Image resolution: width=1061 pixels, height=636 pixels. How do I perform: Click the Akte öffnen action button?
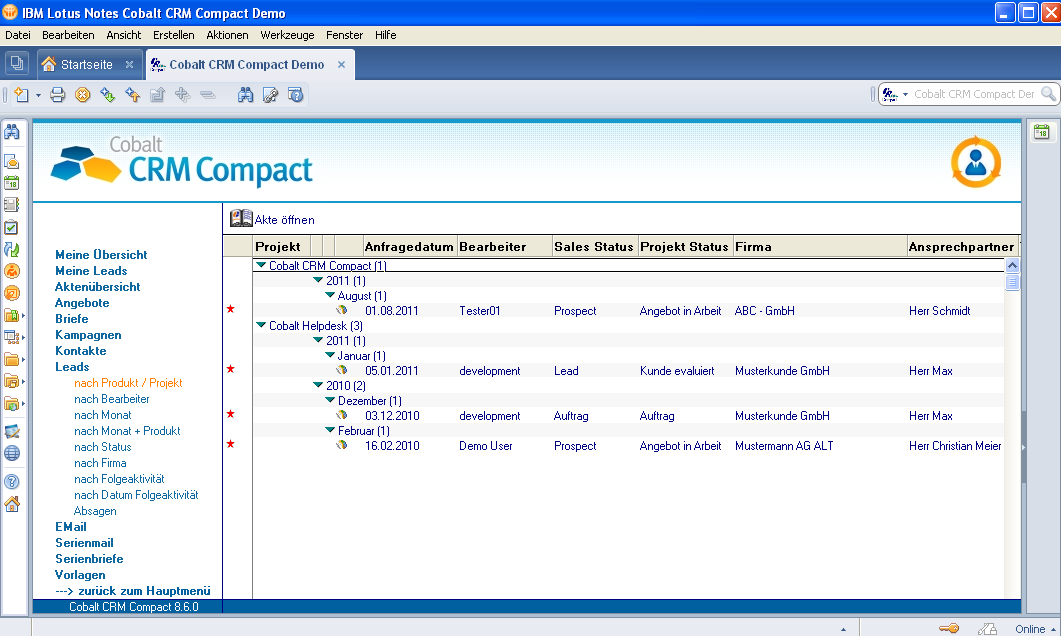pos(273,219)
